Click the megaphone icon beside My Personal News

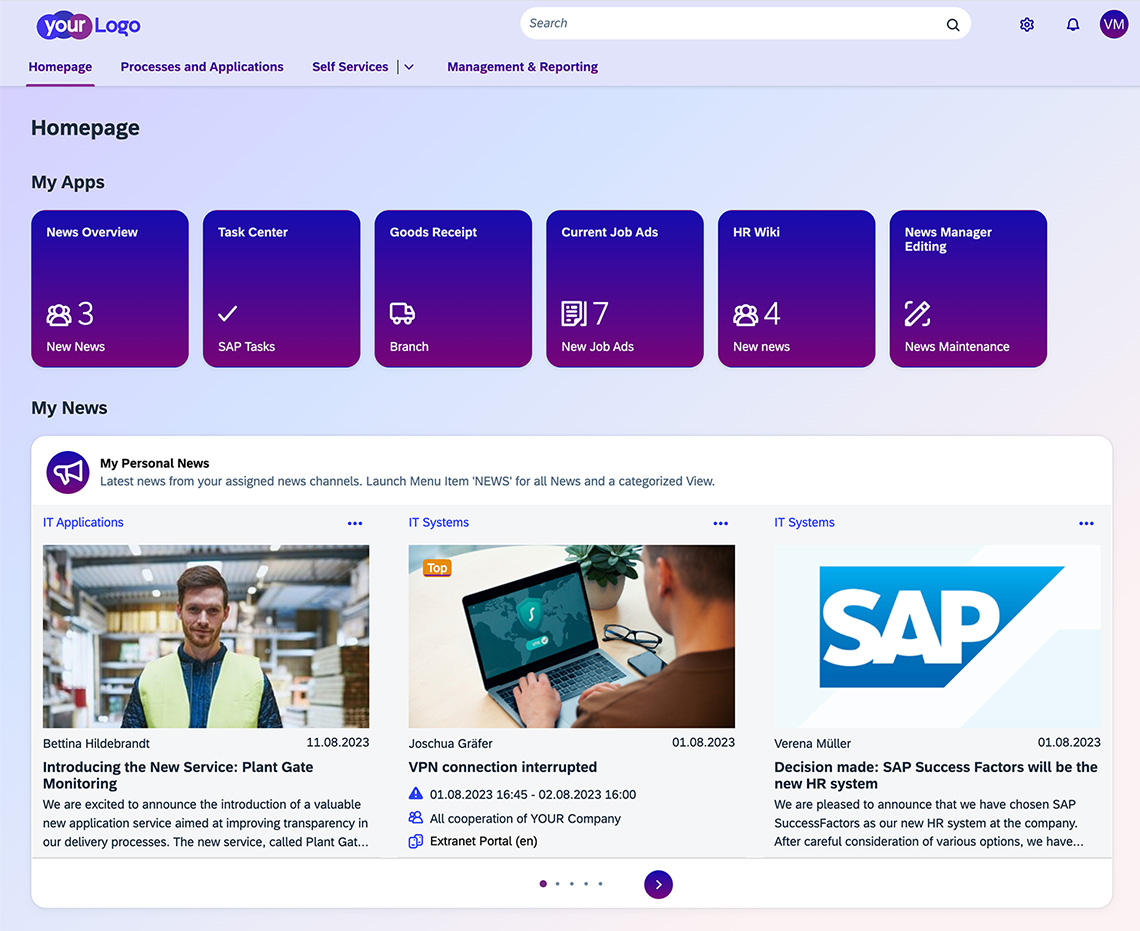tap(68, 472)
